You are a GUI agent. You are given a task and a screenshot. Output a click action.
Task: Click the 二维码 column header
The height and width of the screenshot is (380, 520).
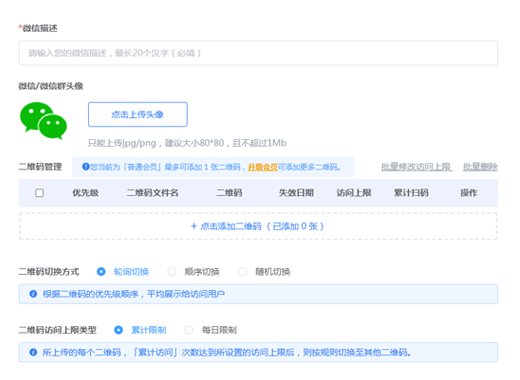[x=229, y=193]
